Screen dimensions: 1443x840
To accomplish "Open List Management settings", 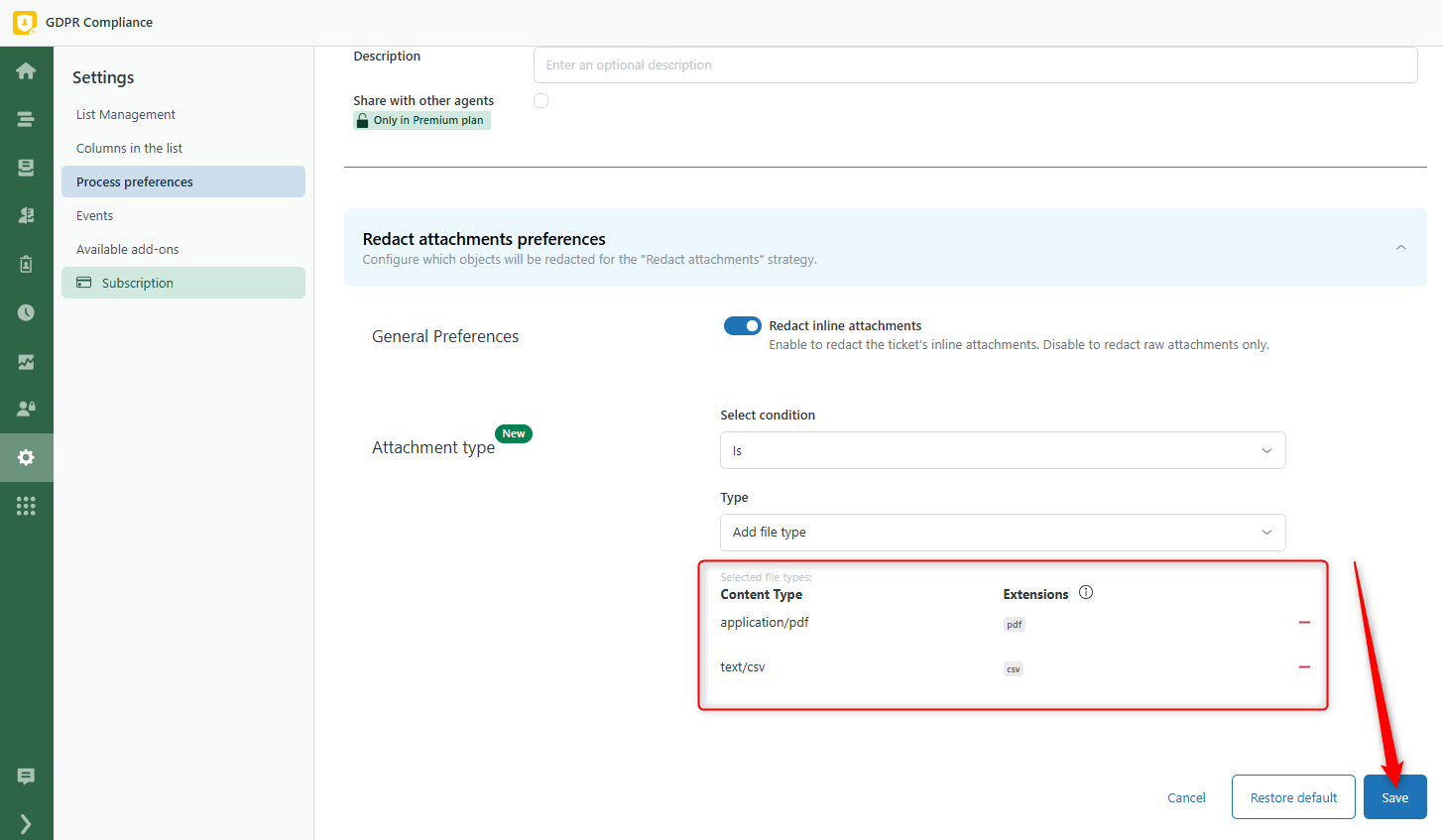I will tap(126, 114).
